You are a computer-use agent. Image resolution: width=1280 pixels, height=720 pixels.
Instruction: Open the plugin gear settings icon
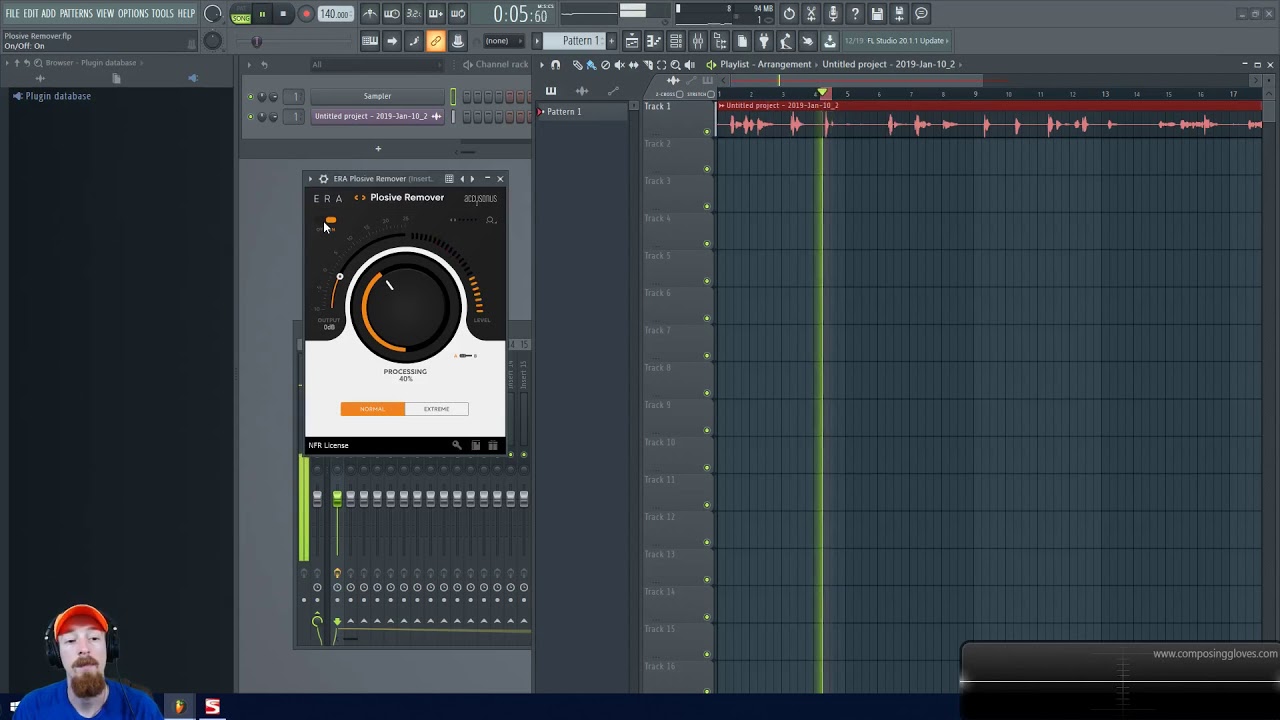(x=323, y=179)
